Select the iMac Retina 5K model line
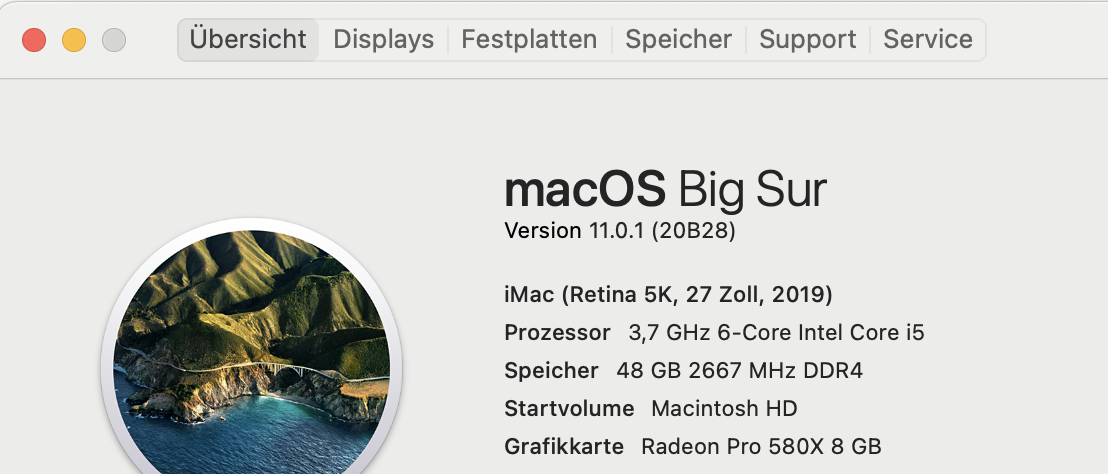This screenshot has width=1108, height=474. tap(668, 295)
